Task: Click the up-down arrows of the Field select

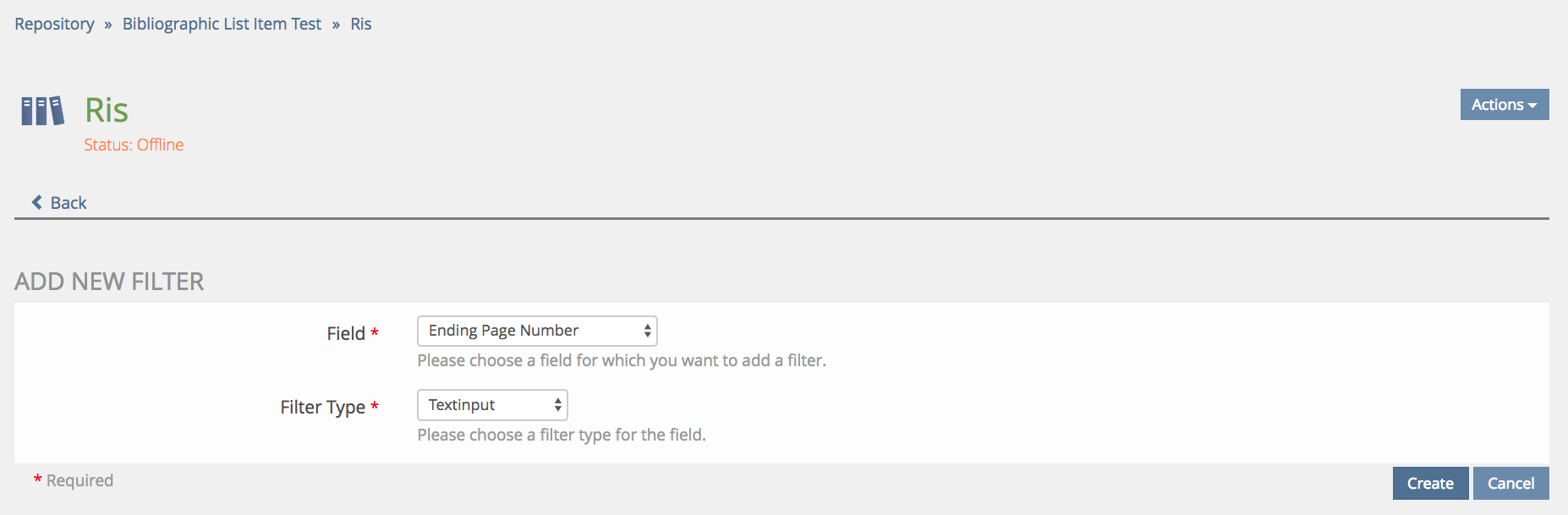Action: 647,331
